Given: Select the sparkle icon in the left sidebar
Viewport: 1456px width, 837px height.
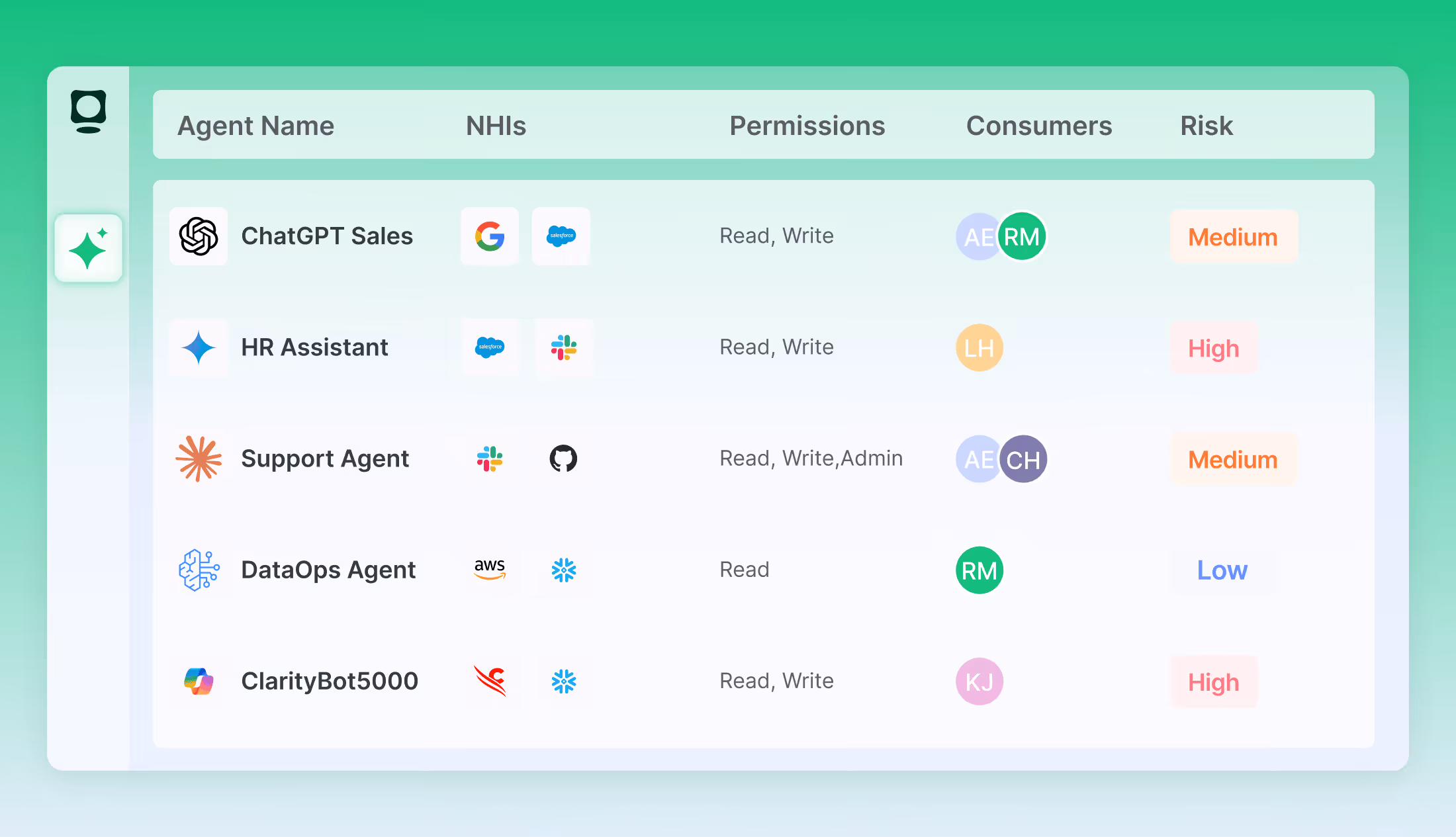Looking at the screenshot, I should (89, 247).
